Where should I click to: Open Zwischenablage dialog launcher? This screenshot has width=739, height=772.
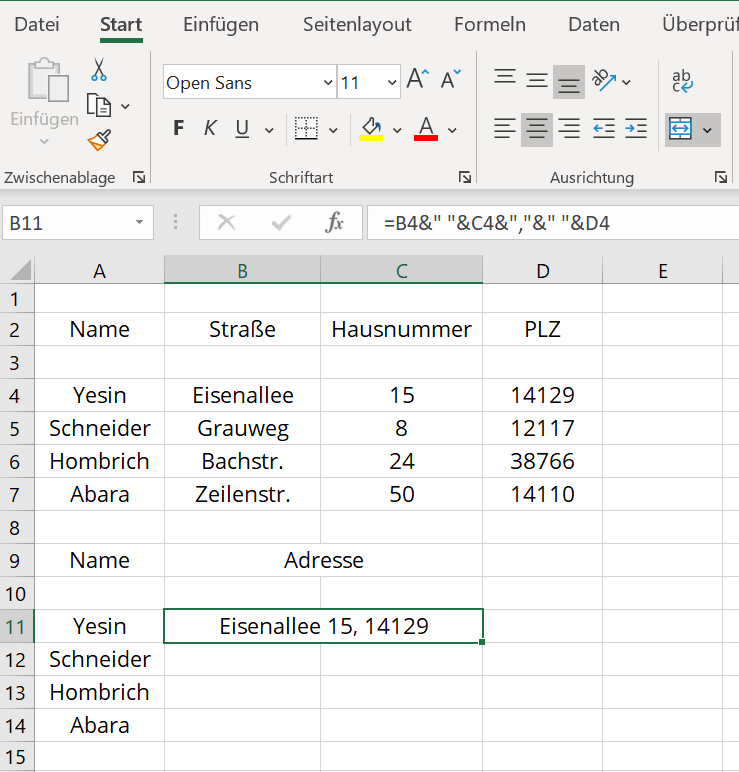point(139,177)
